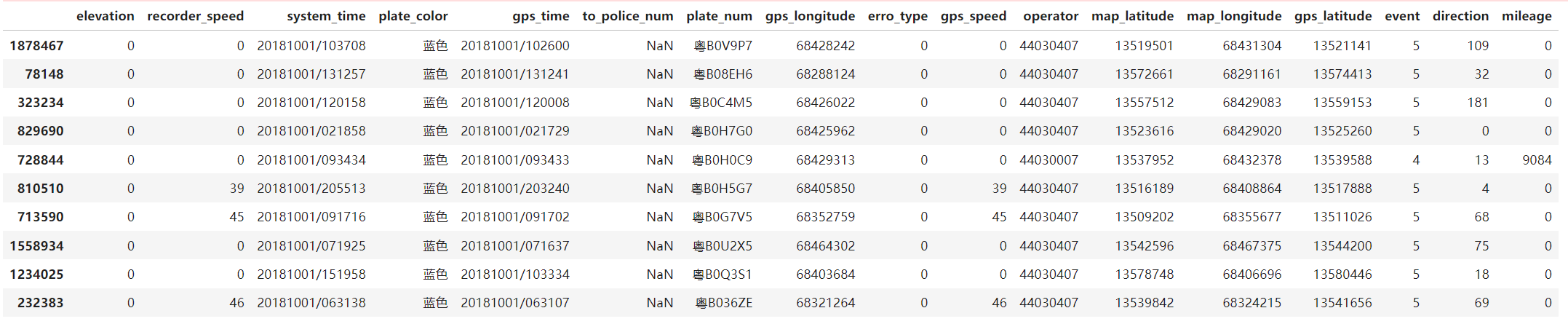This screenshot has width=1568, height=324.
Task: Click map_latitude value 13572661
Action: pos(1144,74)
